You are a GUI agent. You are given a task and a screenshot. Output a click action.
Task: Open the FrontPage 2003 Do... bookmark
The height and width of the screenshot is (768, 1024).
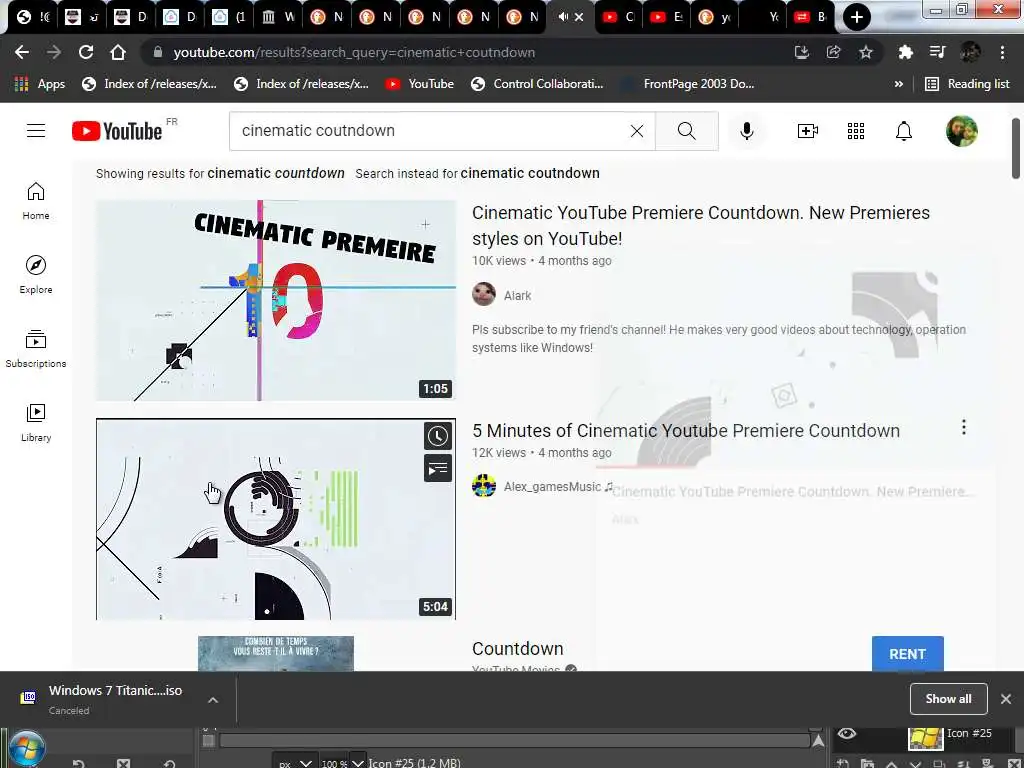click(689, 84)
